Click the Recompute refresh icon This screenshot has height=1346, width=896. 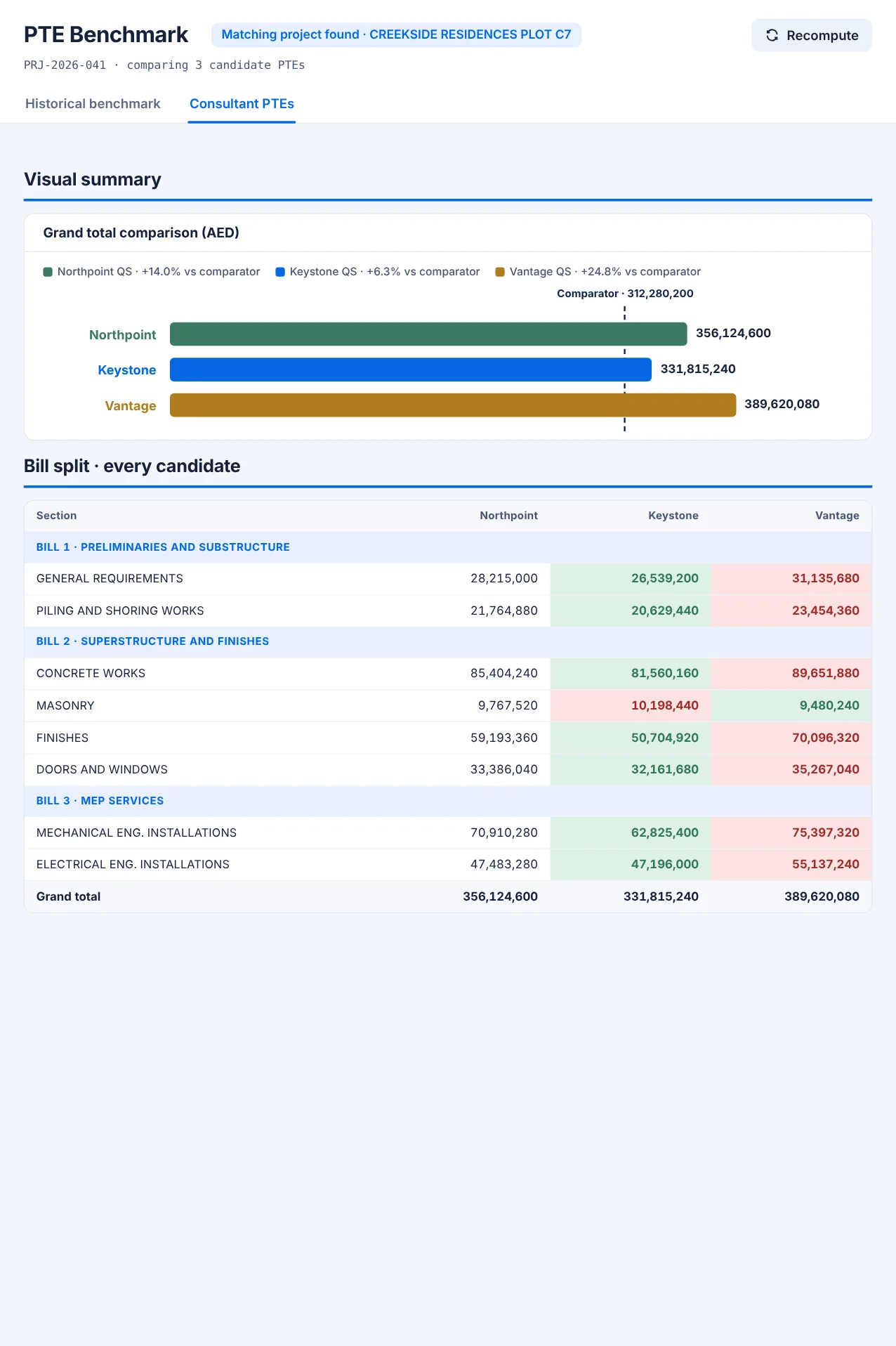(x=772, y=35)
